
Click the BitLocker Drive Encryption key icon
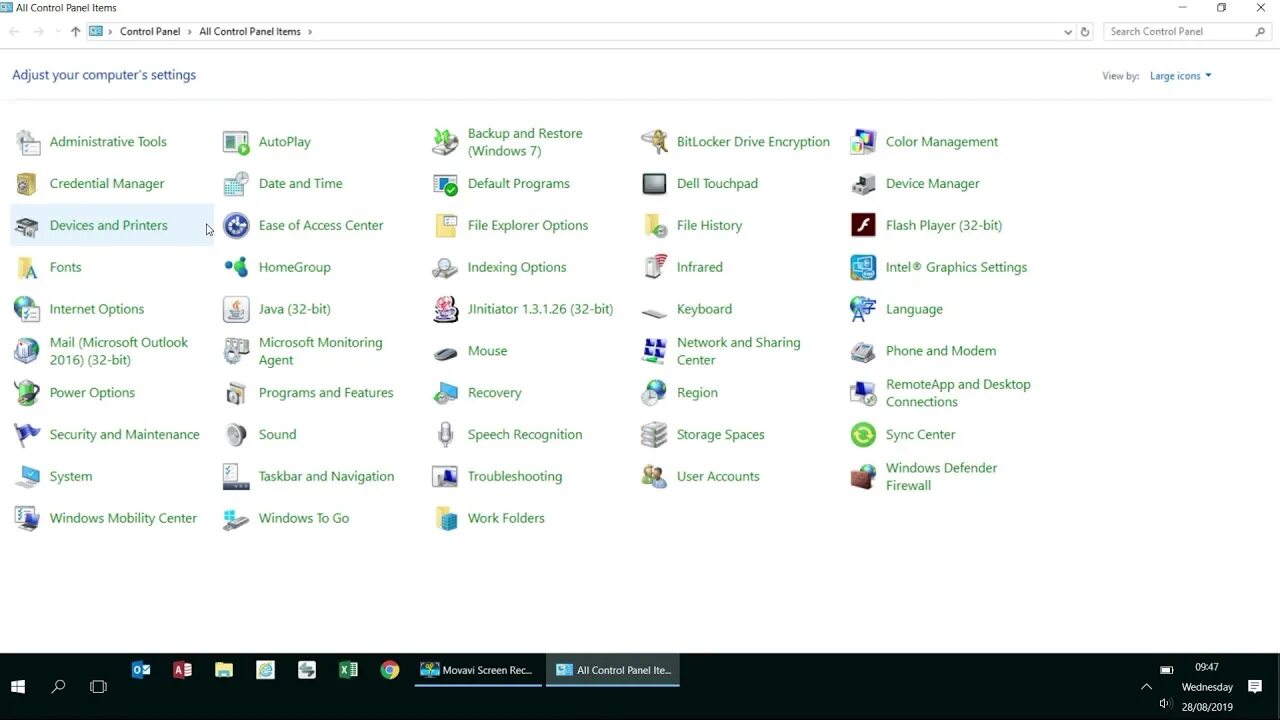tap(654, 142)
